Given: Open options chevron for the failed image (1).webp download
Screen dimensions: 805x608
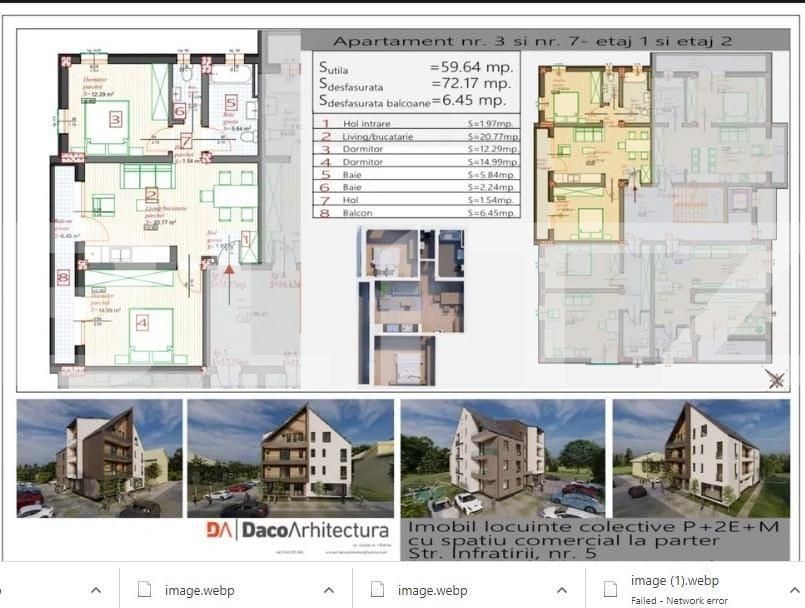Looking at the screenshot, I should (796, 589).
